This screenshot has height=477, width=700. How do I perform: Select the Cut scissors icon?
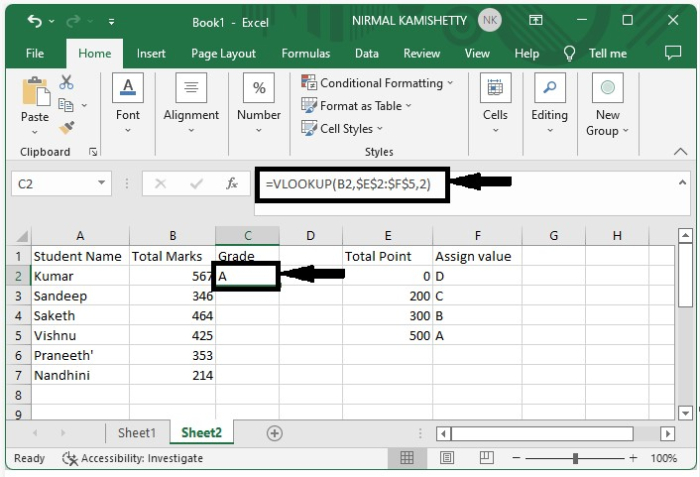tap(66, 82)
